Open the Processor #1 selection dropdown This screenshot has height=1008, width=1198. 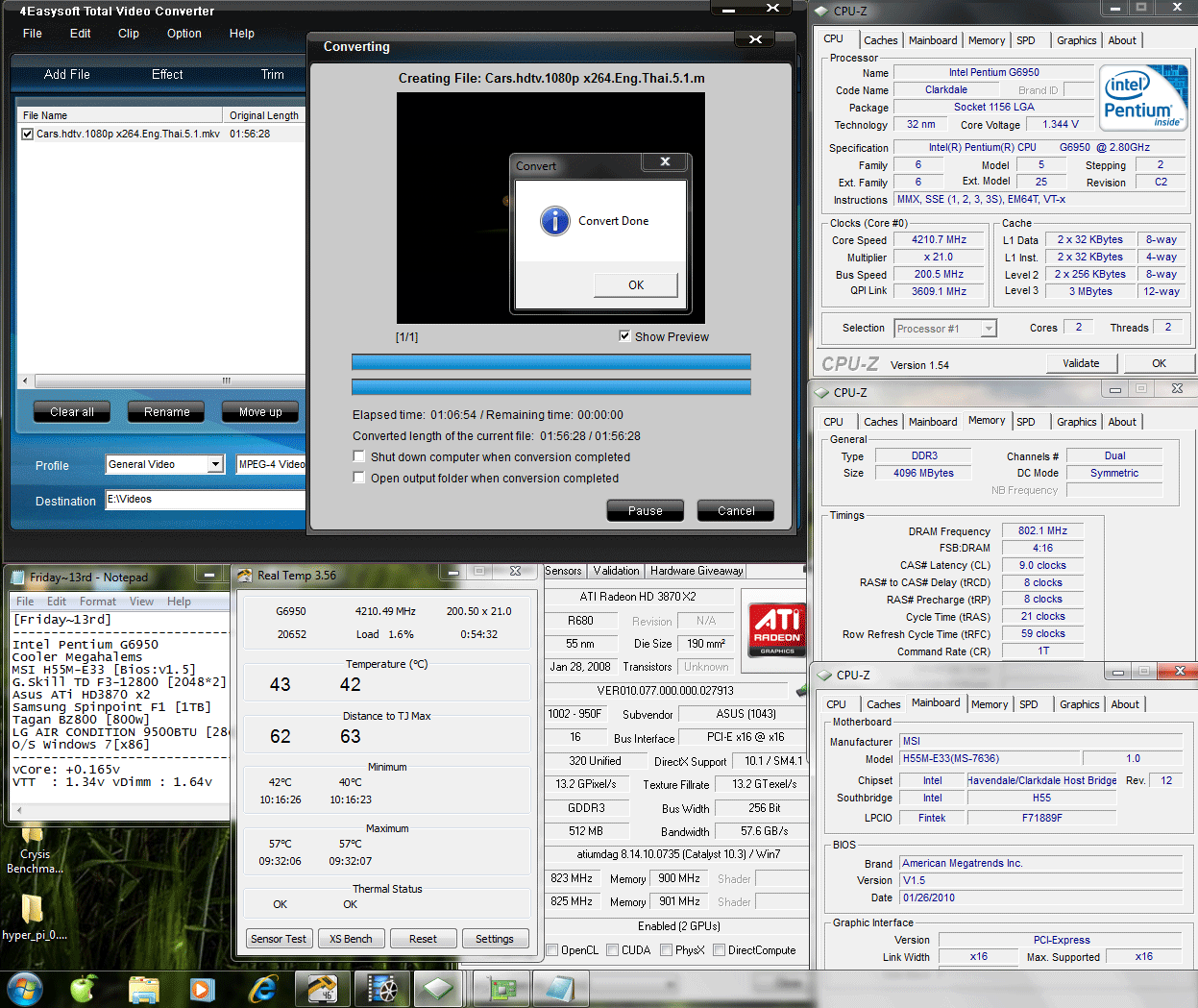(989, 329)
